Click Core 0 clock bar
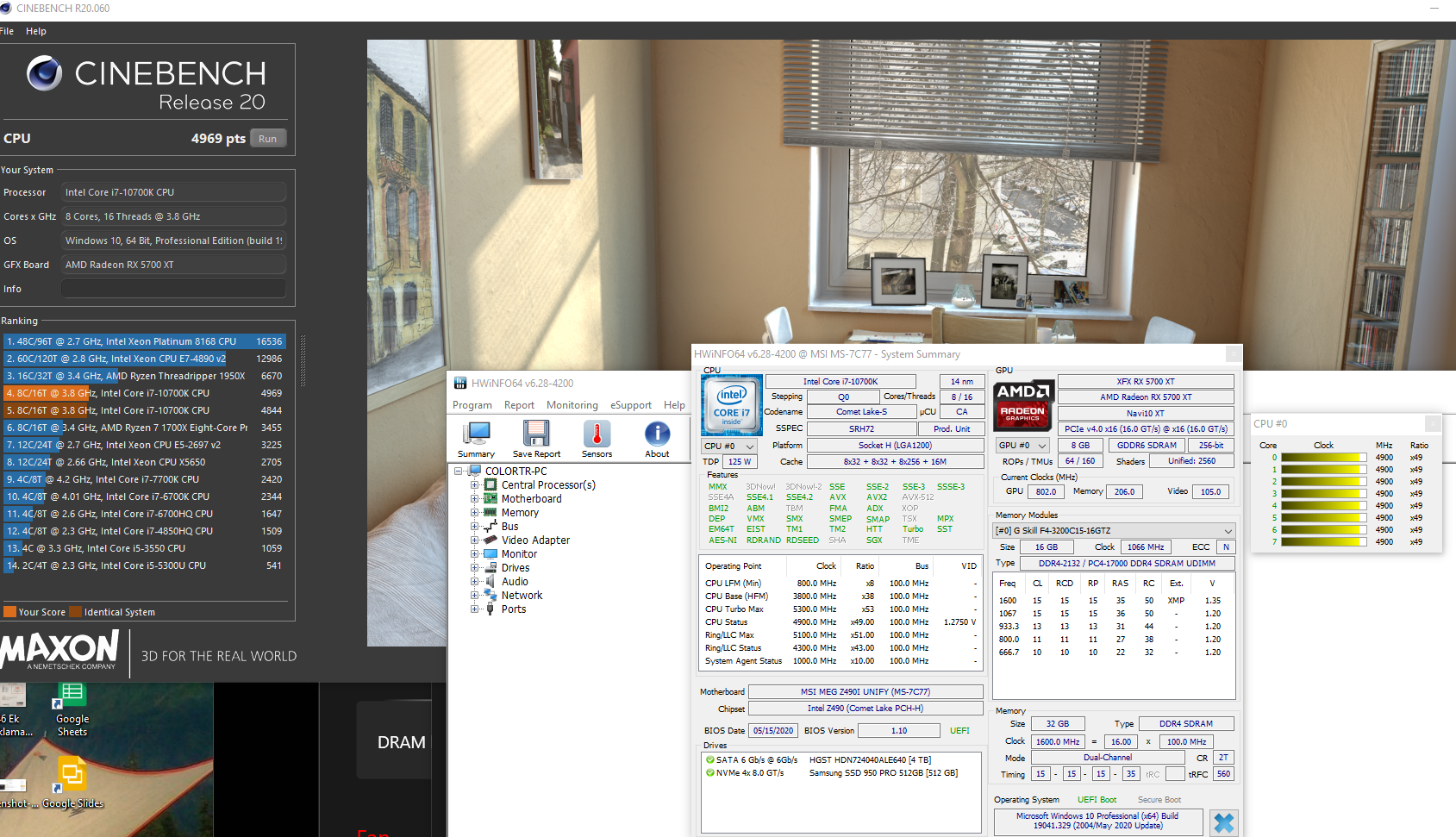This screenshot has width=1456, height=837. [x=1324, y=458]
